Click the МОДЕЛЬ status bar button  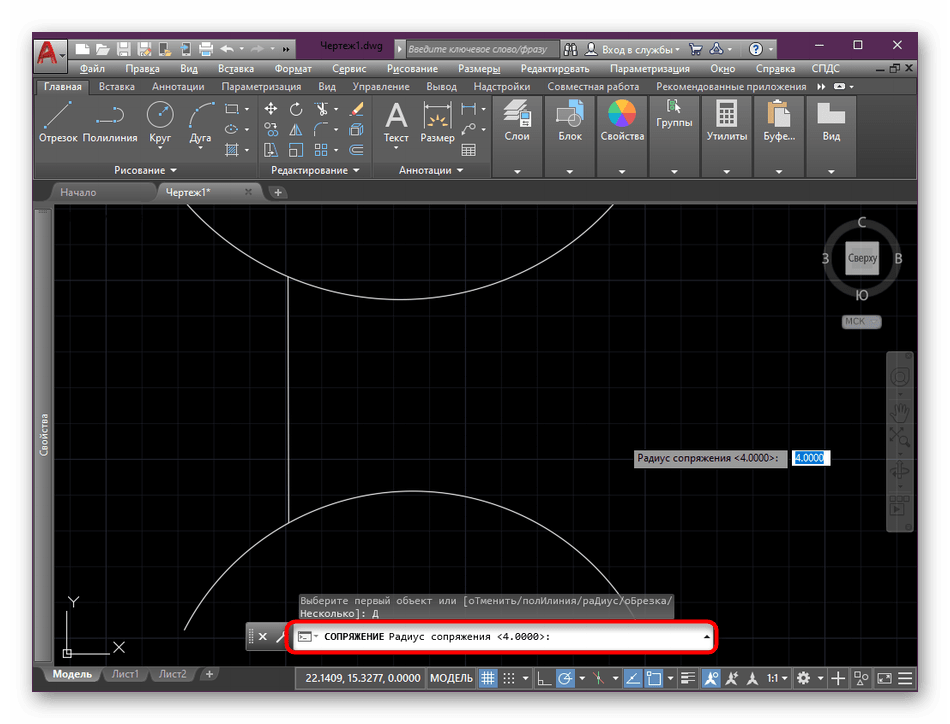451,679
